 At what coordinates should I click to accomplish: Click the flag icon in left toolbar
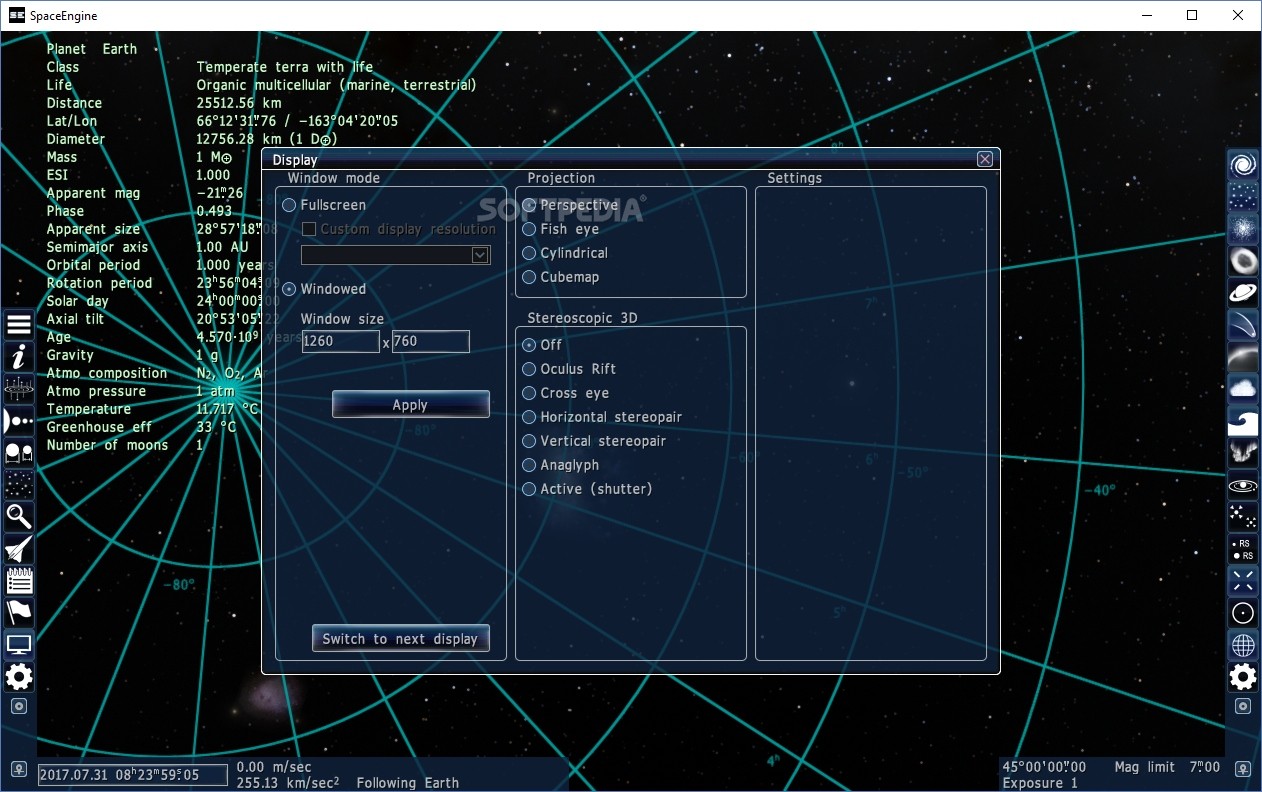point(19,613)
